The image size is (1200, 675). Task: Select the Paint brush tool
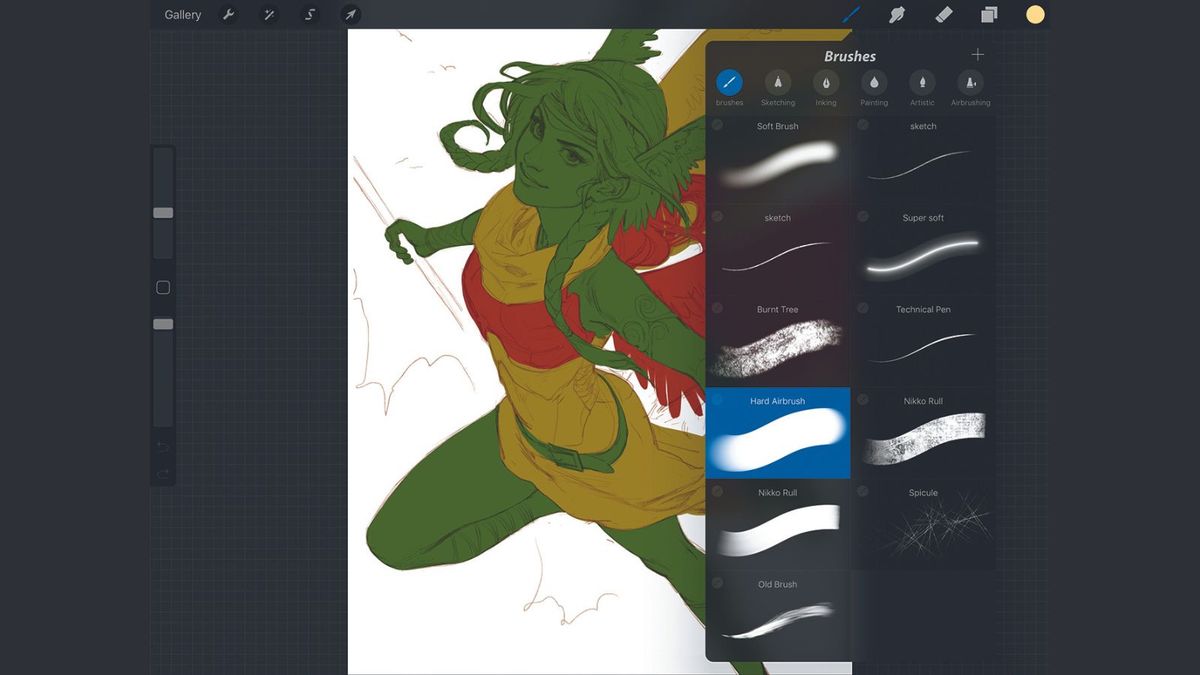(852, 14)
